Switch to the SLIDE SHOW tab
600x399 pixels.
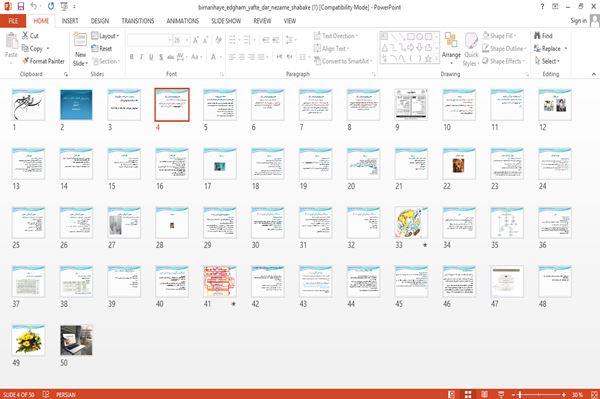(226, 21)
